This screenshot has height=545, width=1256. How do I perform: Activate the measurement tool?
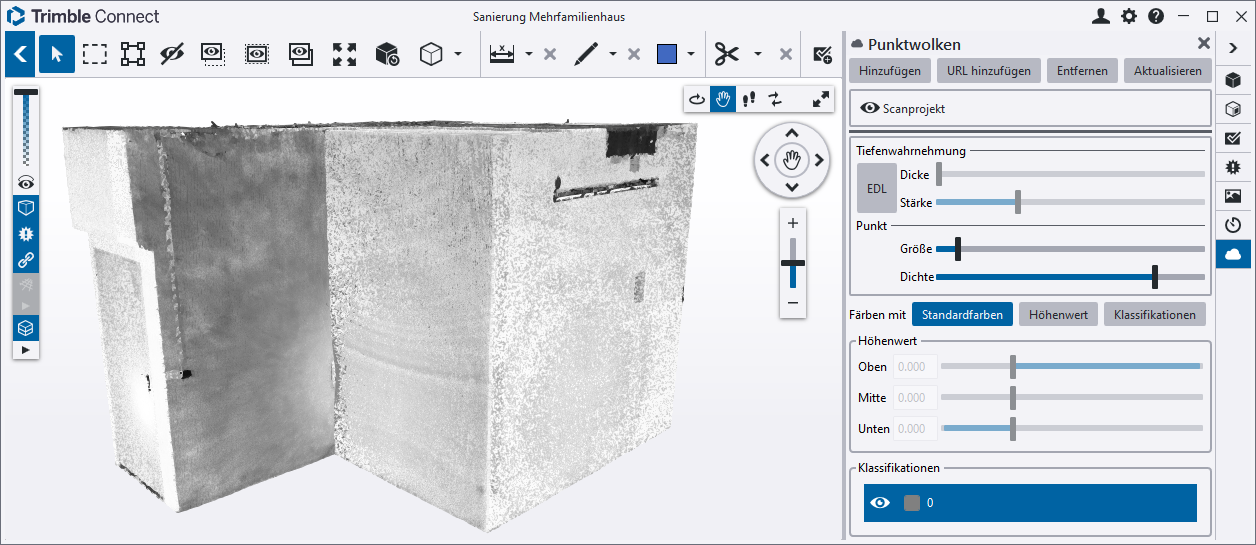click(x=502, y=54)
